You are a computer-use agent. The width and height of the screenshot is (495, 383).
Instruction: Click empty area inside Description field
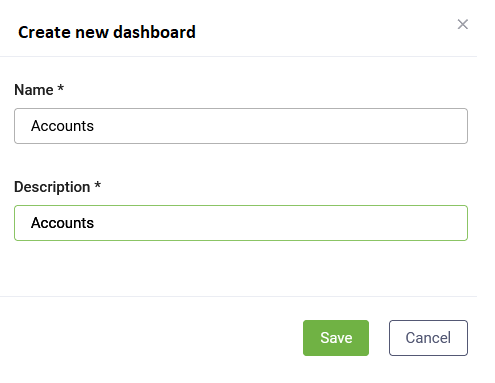[280, 223]
